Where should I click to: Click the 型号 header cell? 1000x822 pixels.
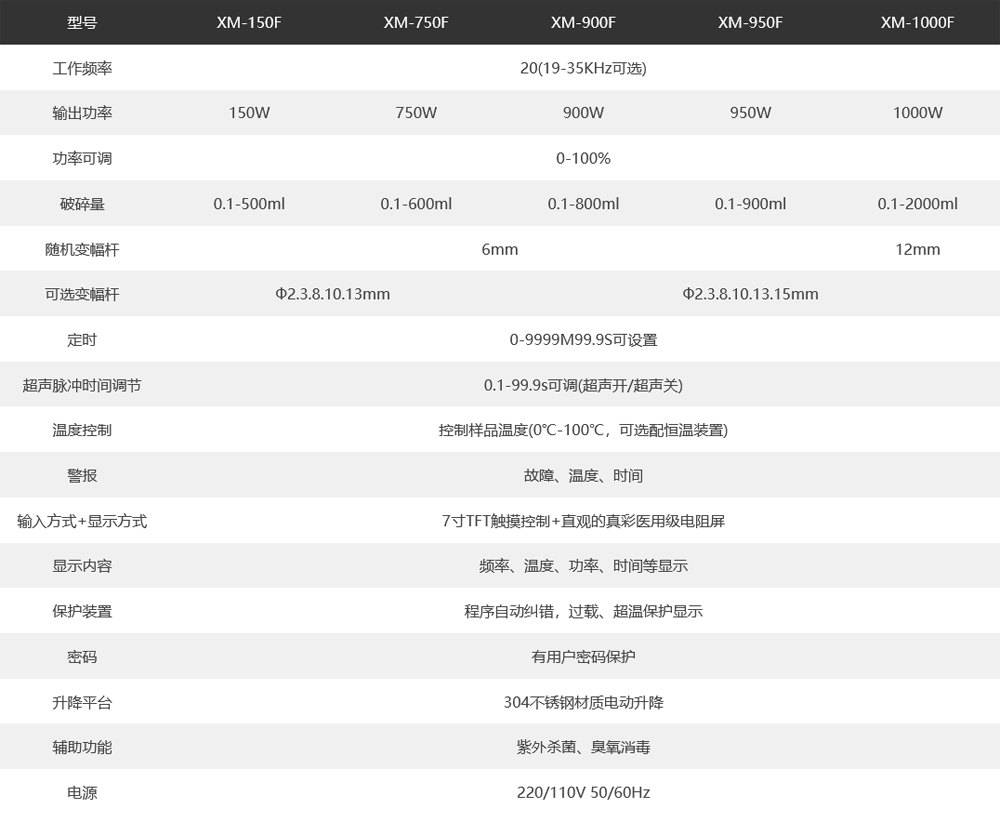[82, 22]
